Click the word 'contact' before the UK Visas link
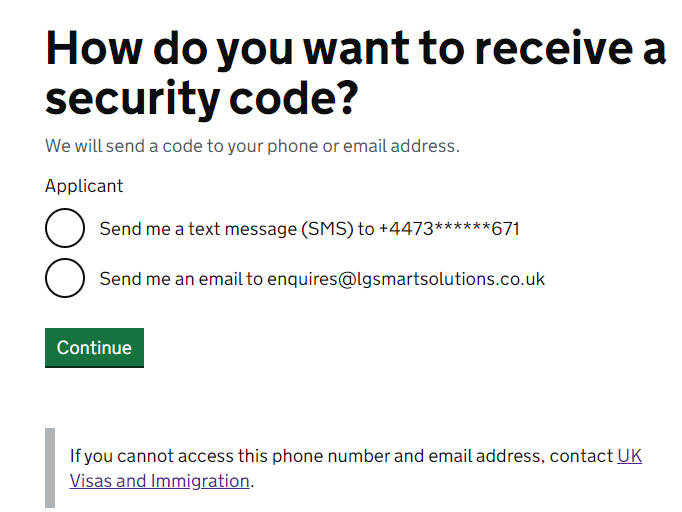Screen dimensions: 682x512 click(580, 456)
